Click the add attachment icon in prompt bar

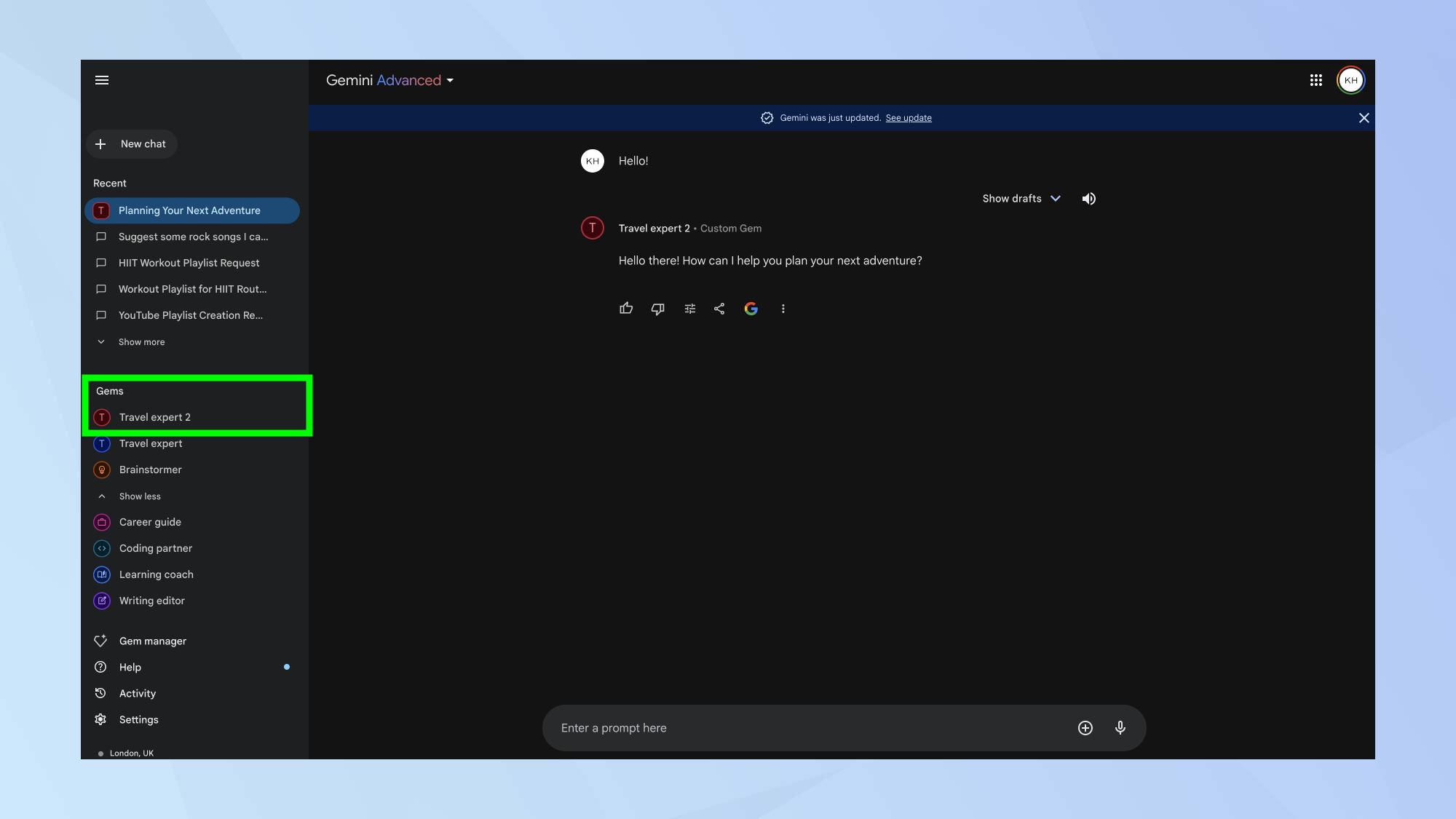coord(1085,728)
